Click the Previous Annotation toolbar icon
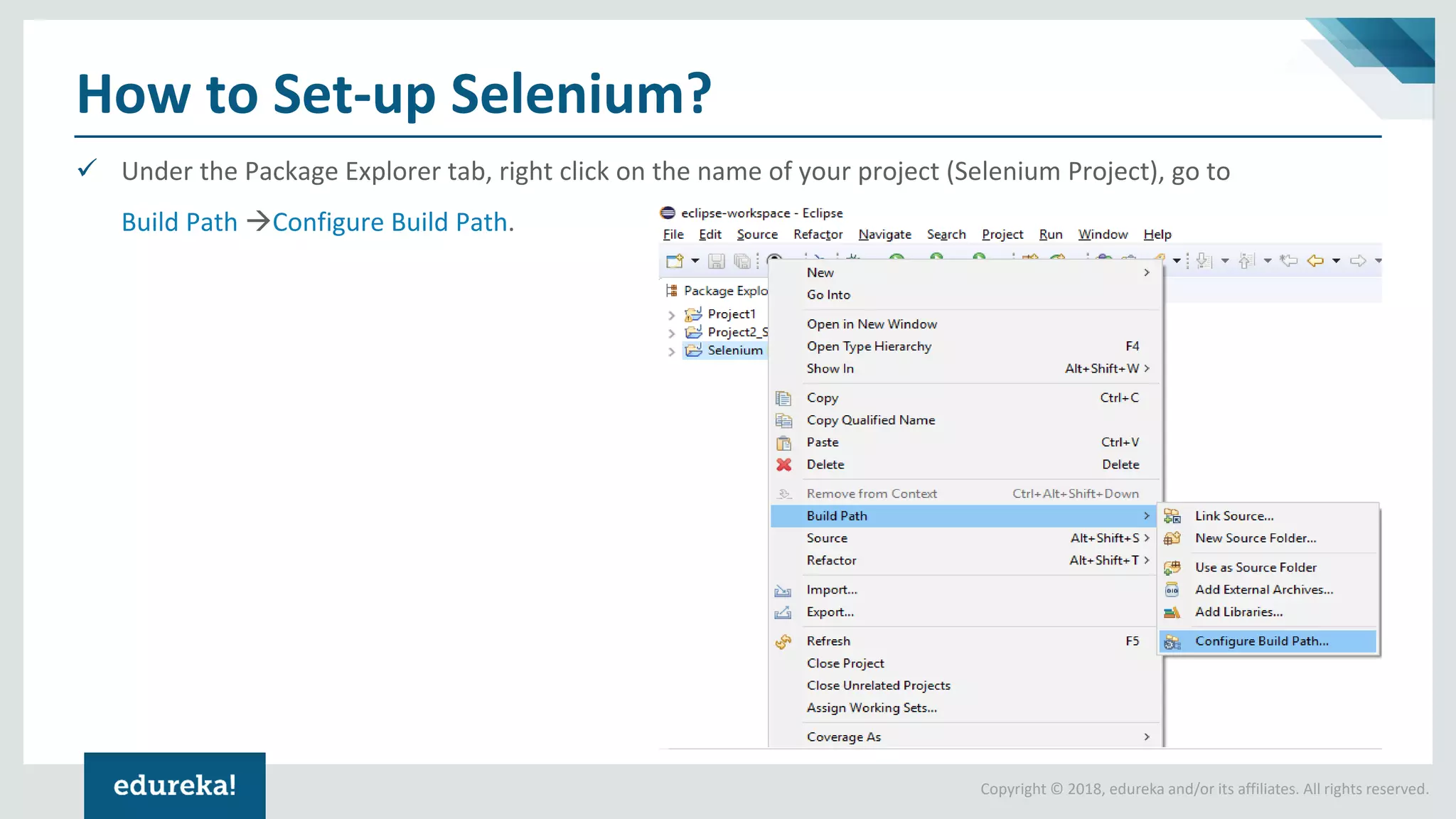Viewport: 1456px width, 819px height. click(1246, 261)
